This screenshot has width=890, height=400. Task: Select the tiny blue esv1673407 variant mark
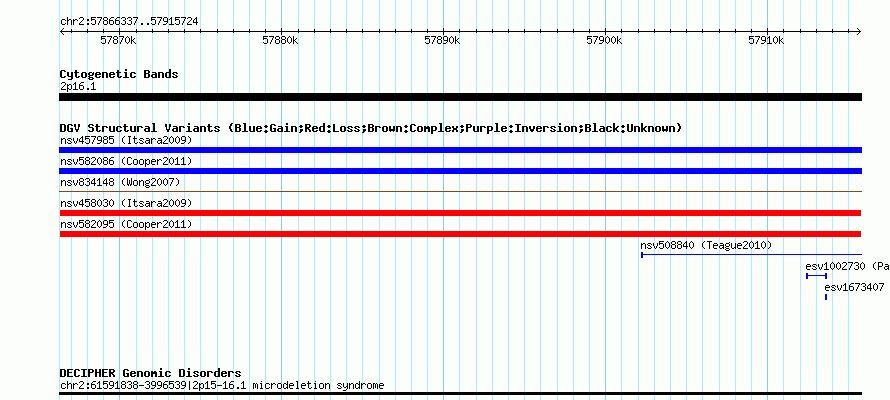point(826,297)
